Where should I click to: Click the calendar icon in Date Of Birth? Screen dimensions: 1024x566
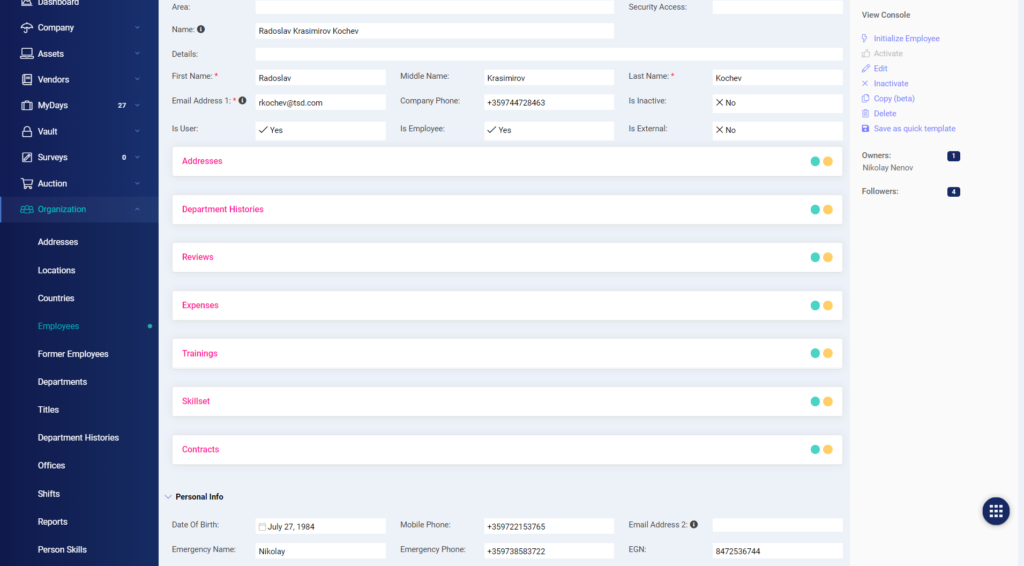tap(262, 526)
